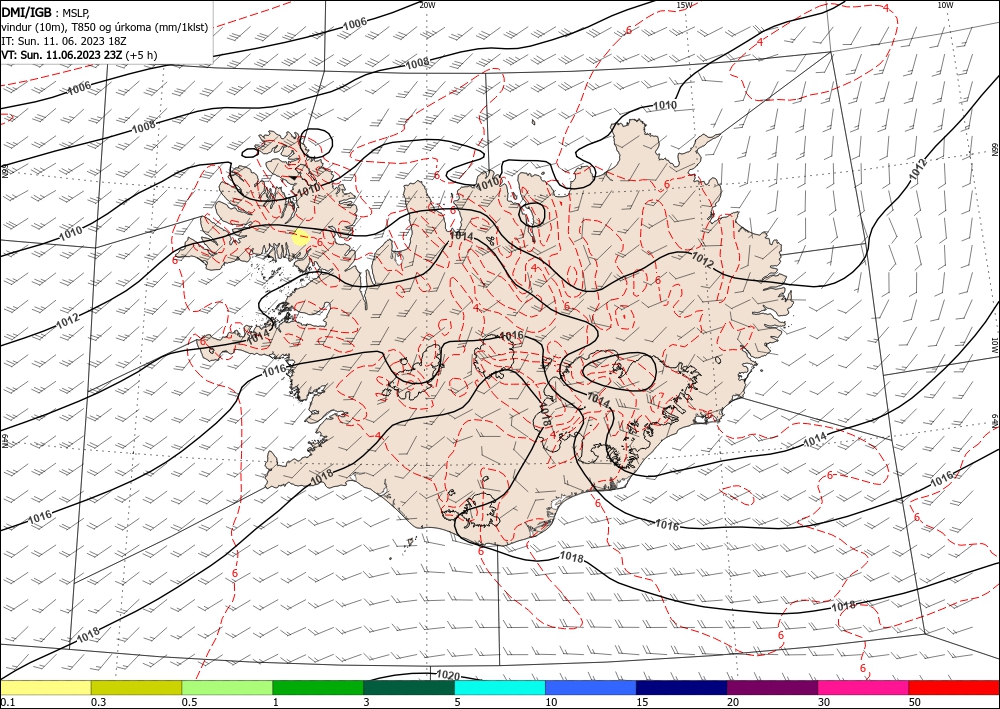Select the dark green 3–5 legend swatch

[409, 687]
